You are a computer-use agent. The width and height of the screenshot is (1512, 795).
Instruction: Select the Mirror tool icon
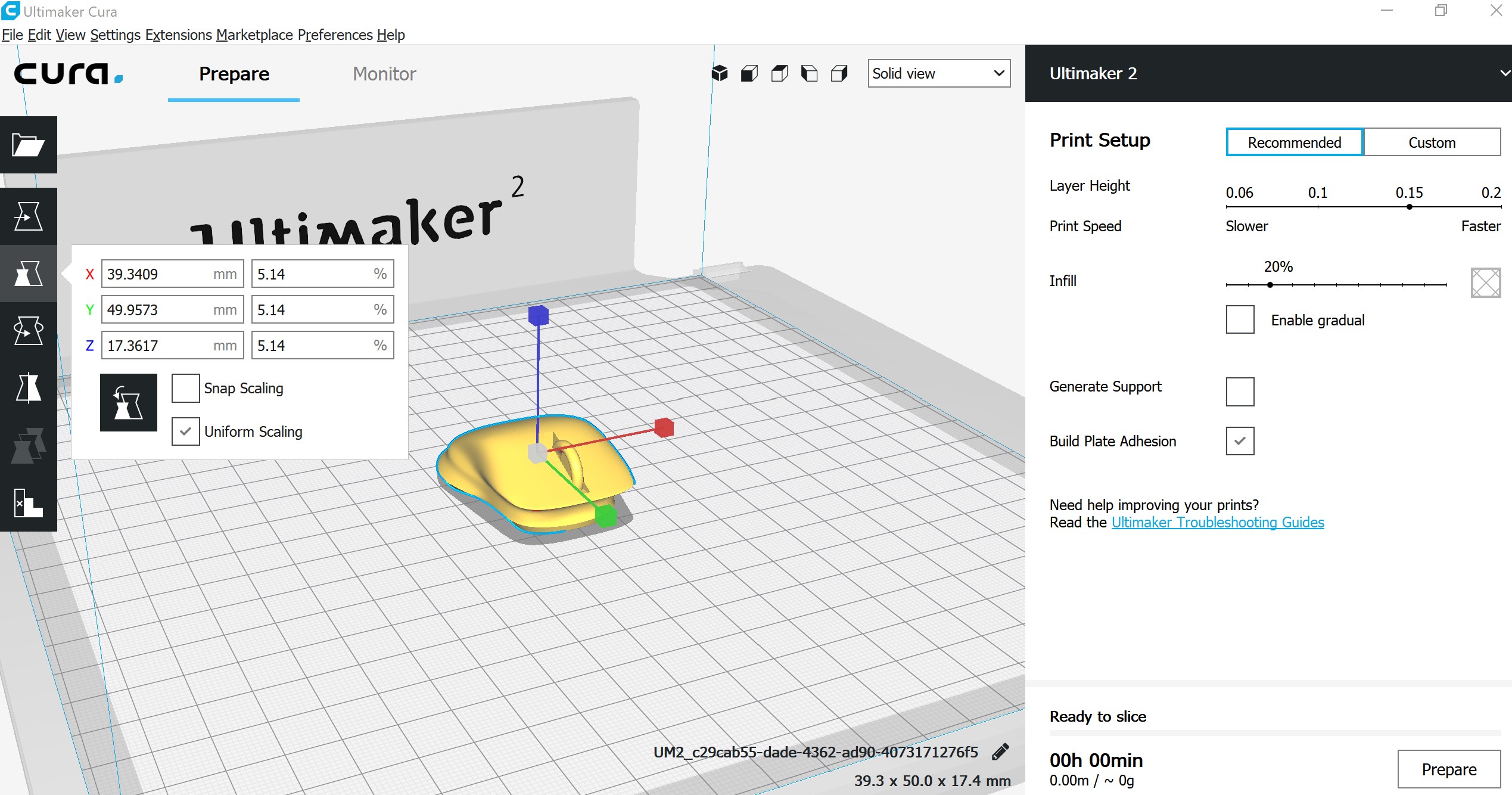[28, 388]
